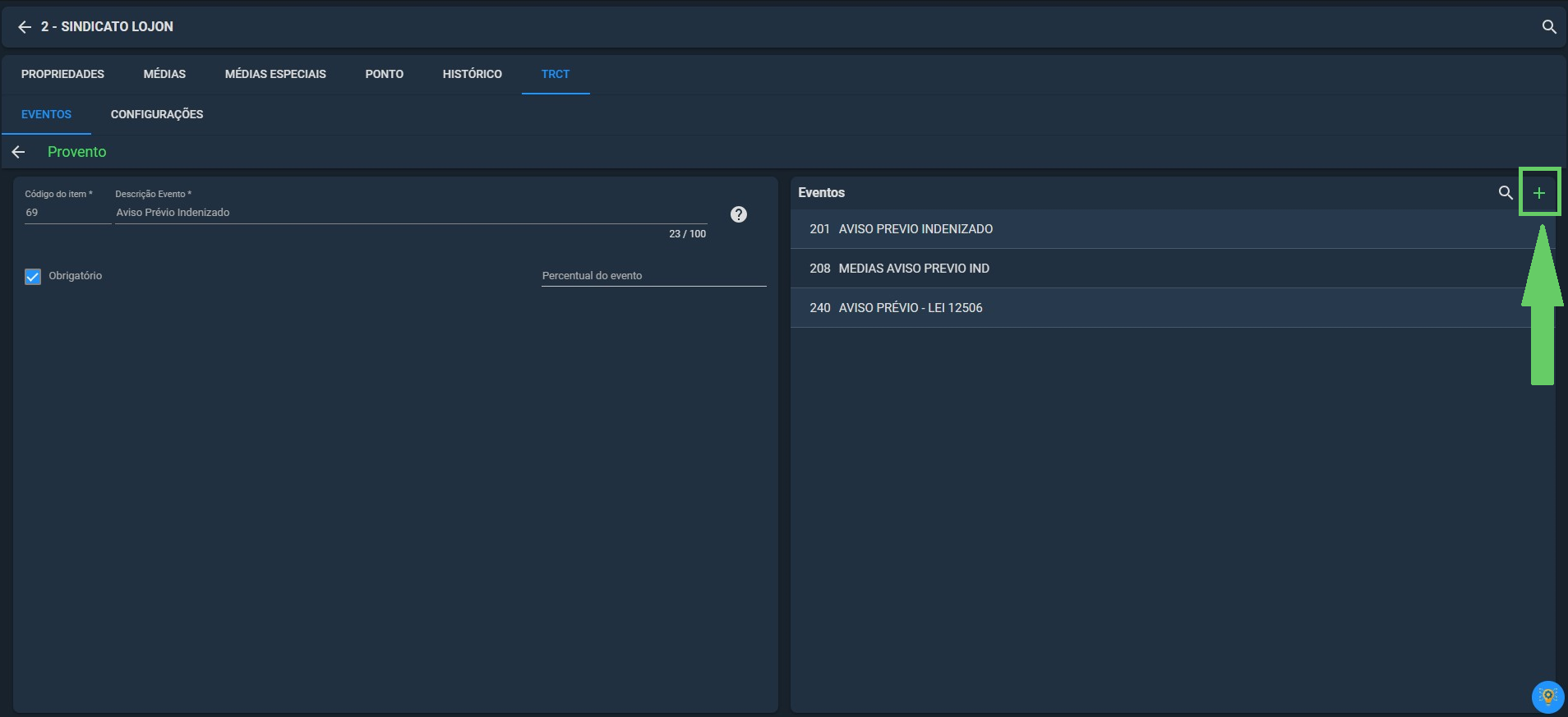Click the Percentual do evento field
Viewport: 1568px width, 717px height.
point(653,276)
